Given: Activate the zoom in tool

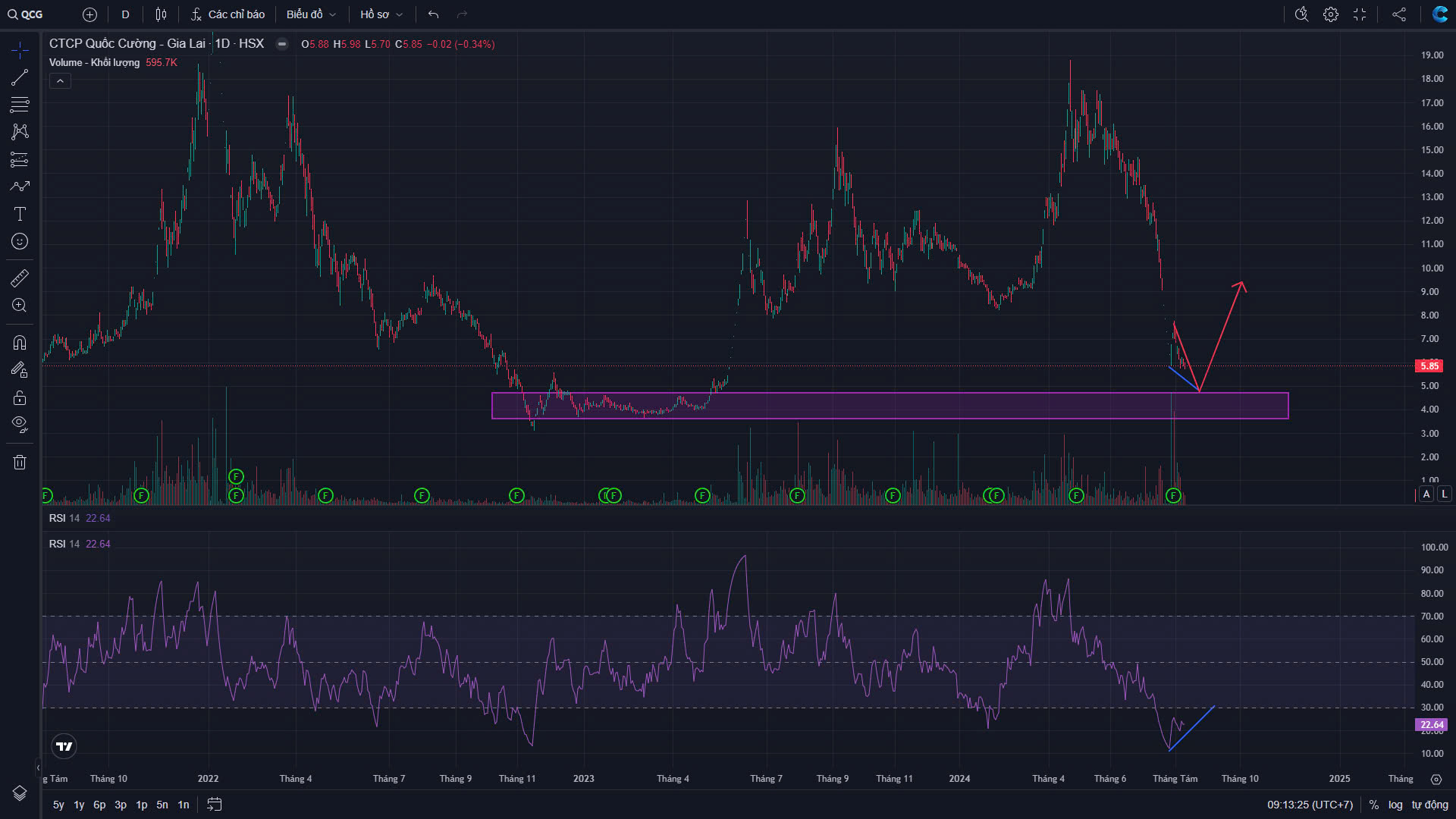Looking at the screenshot, I should pos(20,306).
